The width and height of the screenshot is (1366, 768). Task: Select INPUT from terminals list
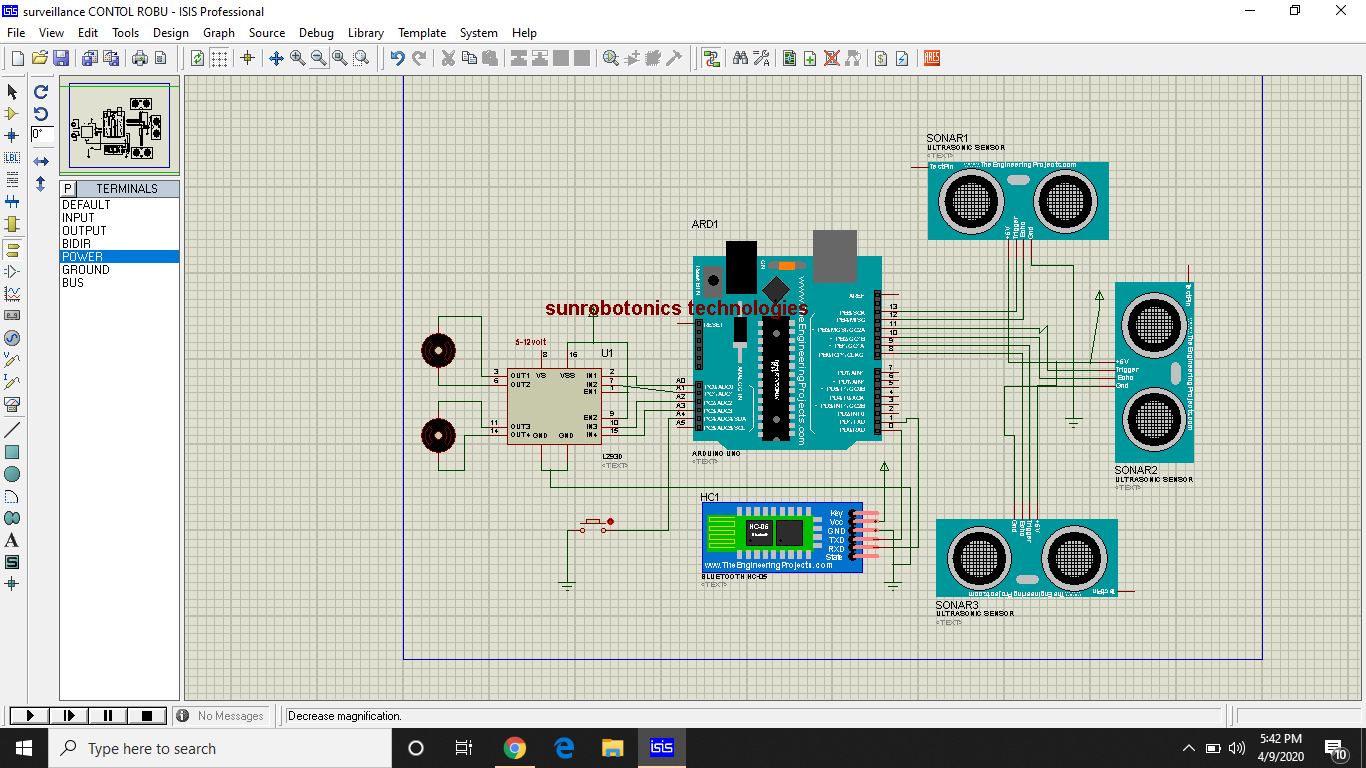tap(120, 218)
